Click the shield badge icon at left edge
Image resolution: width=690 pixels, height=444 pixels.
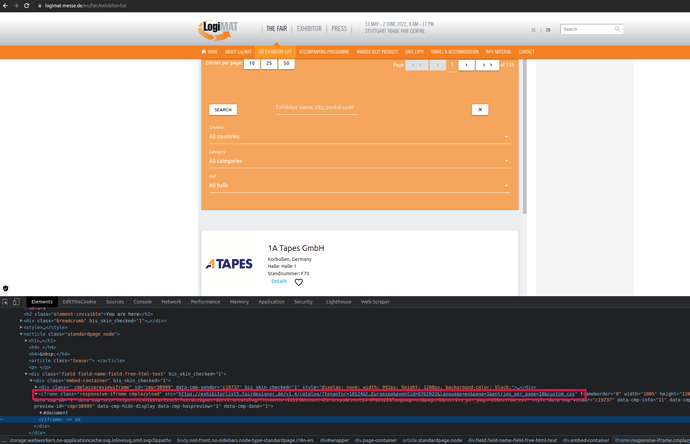[5, 288]
